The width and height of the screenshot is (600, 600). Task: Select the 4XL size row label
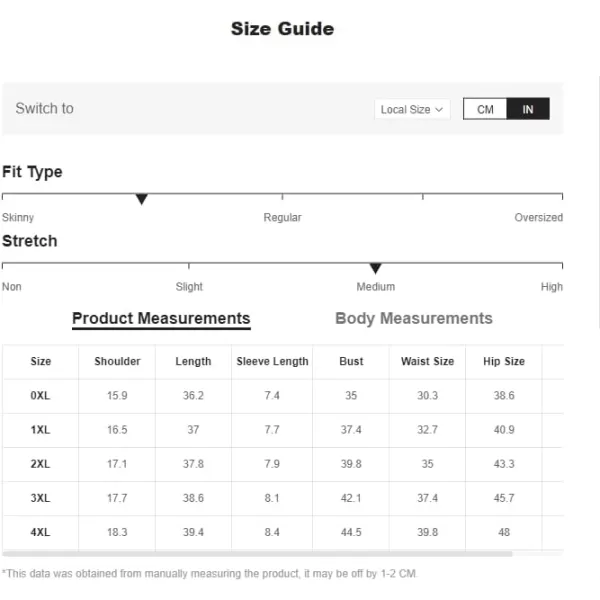pos(40,532)
